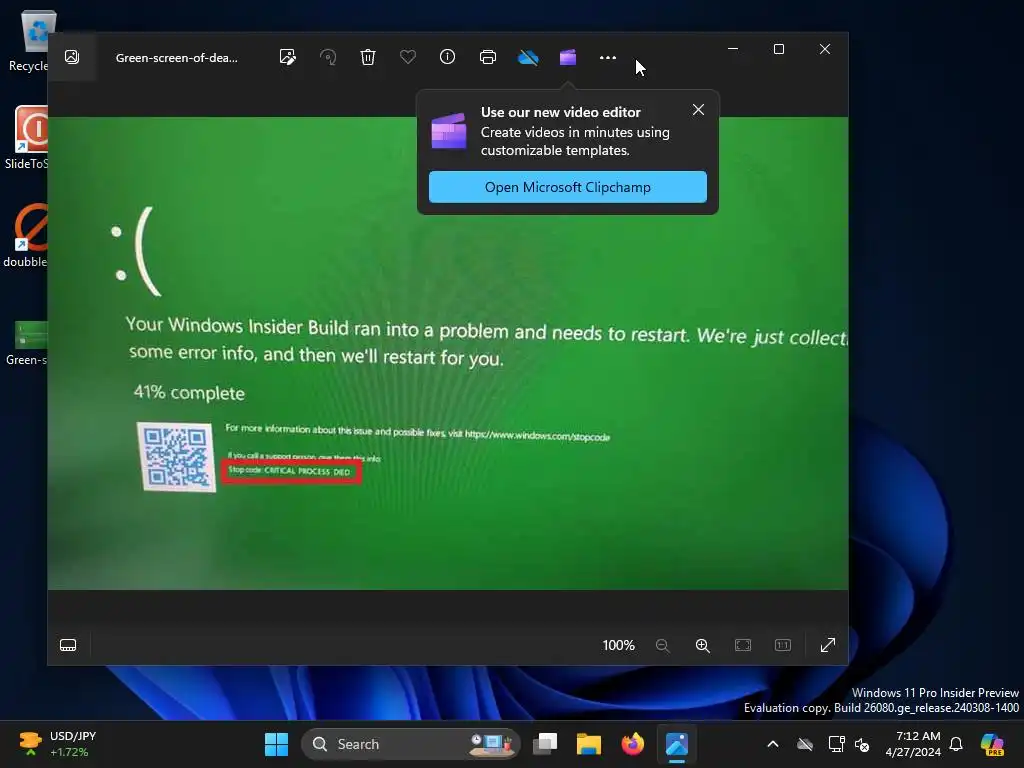Launch Copilot preview from the taskbar
The height and width of the screenshot is (768, 1024).
pyautogui.click(x=992, y=744)
